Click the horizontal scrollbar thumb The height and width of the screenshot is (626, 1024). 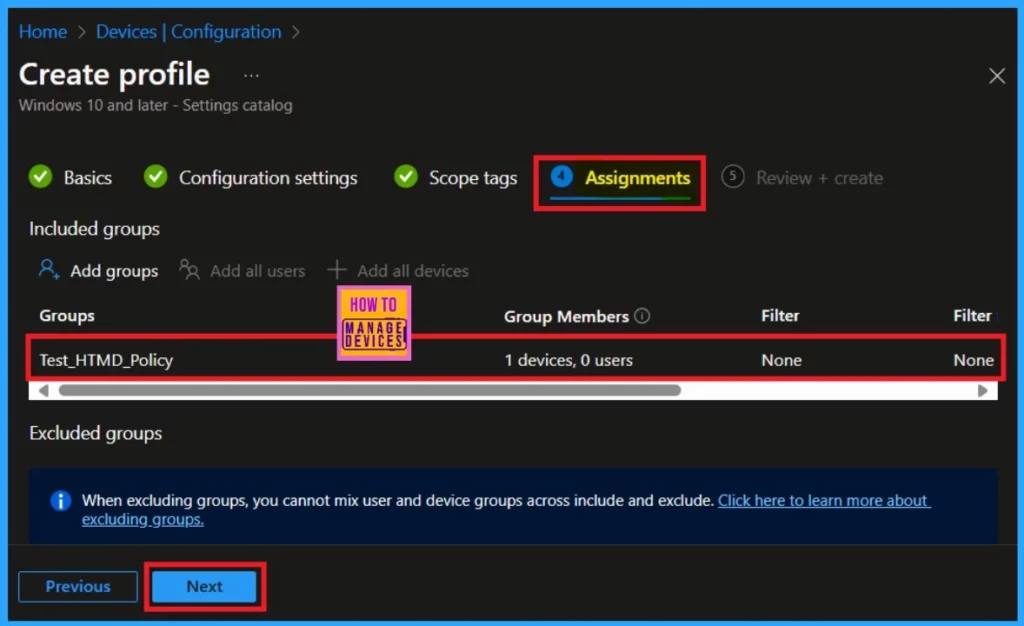(370, 390)
